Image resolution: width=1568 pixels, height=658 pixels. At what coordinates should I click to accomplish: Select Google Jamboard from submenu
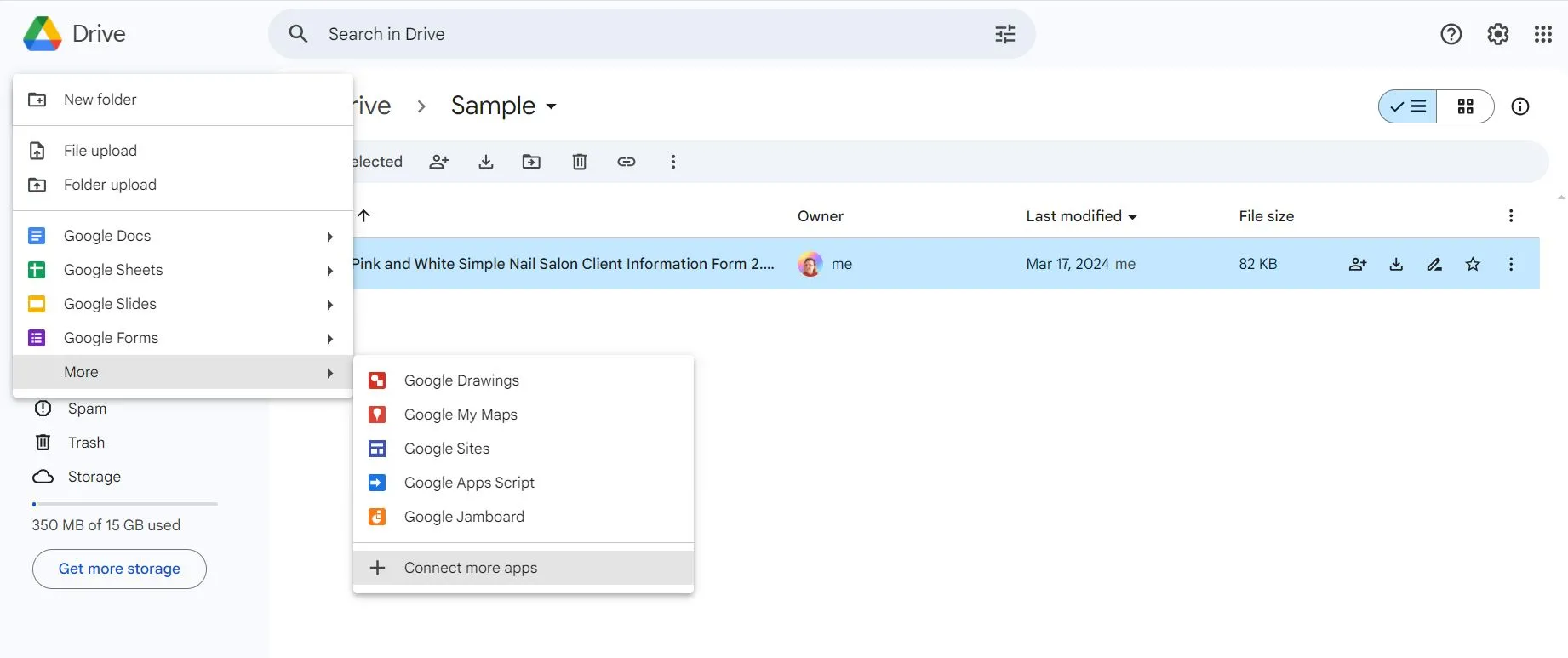524,517
